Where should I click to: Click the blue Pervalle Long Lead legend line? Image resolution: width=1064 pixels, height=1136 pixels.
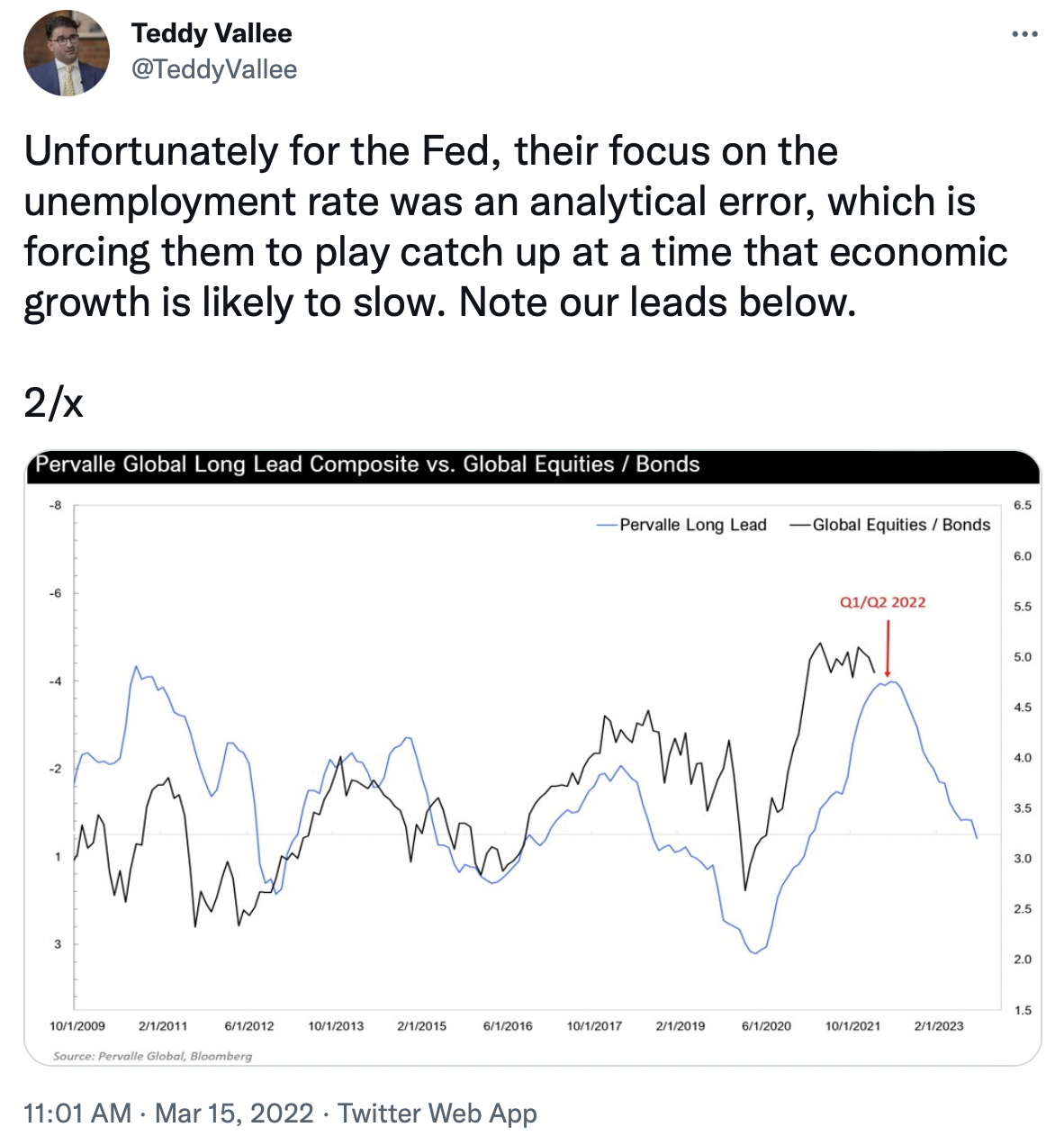(607, 525)
